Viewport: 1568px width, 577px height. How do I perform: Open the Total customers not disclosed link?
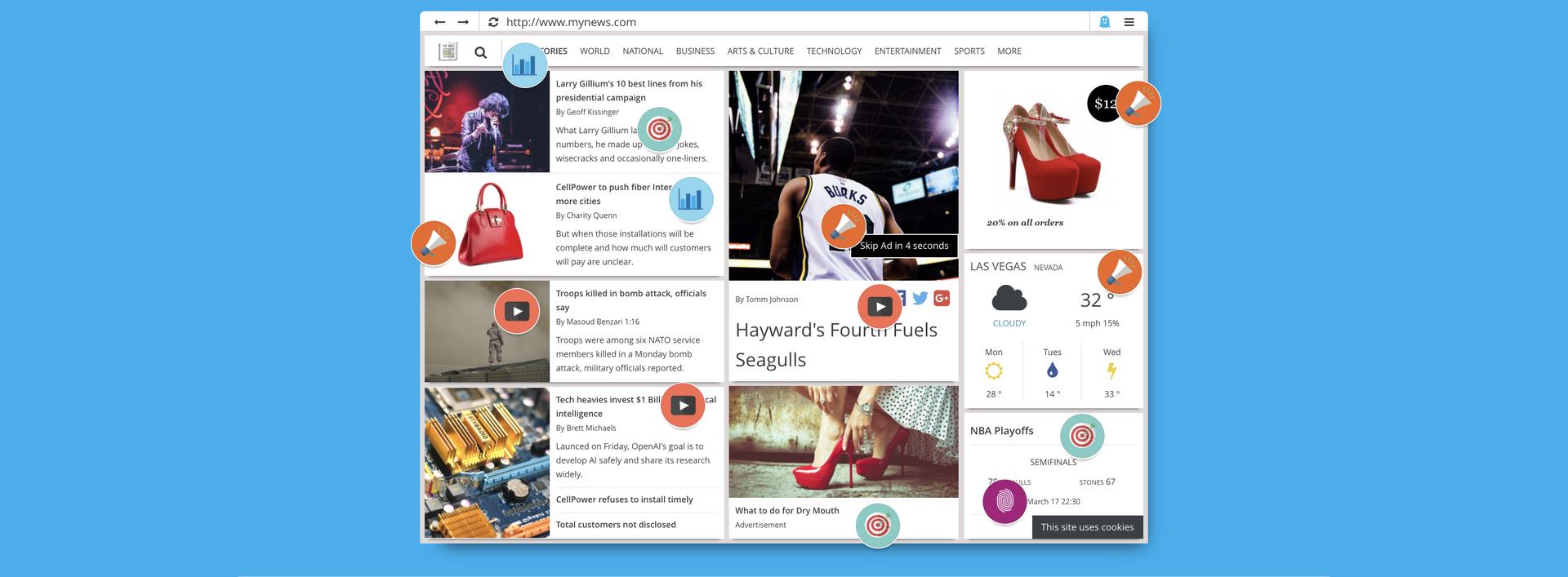pyautogui.click(x=616, y=525)
